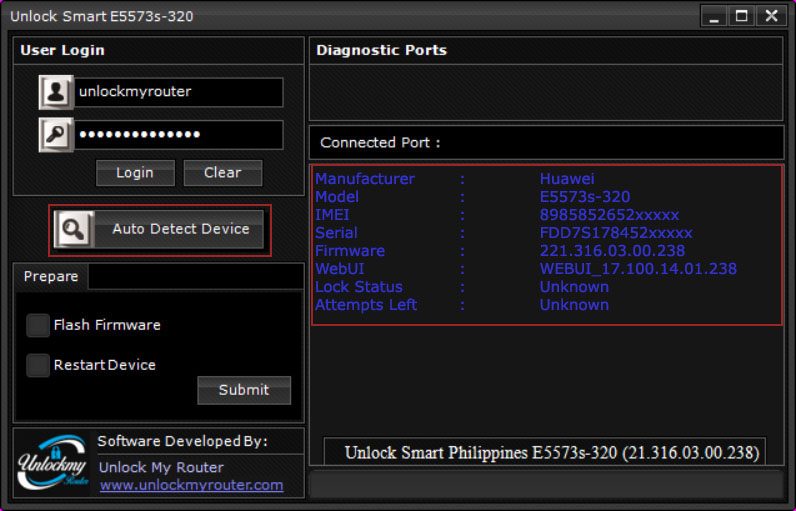Click the magnifier icon on Auto Detect Device
Image resolution: width=796 pixels, height=511 pixels.
(x=74, y=229)
